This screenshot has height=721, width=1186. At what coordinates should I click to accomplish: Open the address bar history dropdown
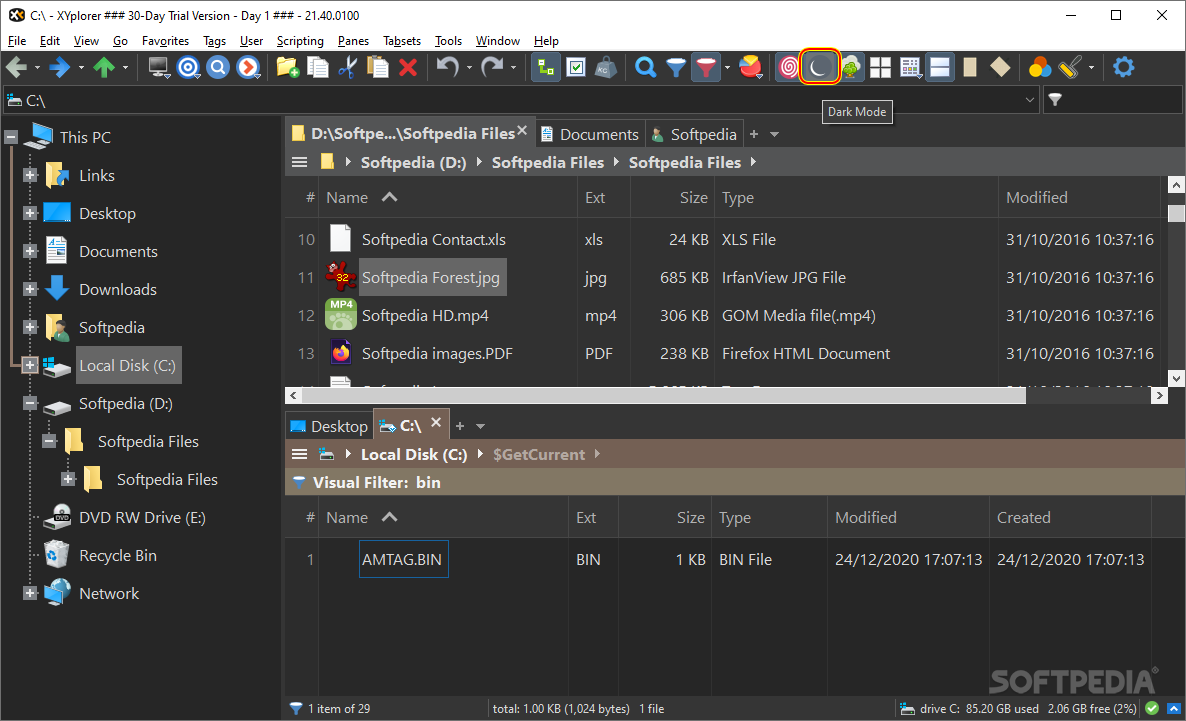coord(1029,100)
